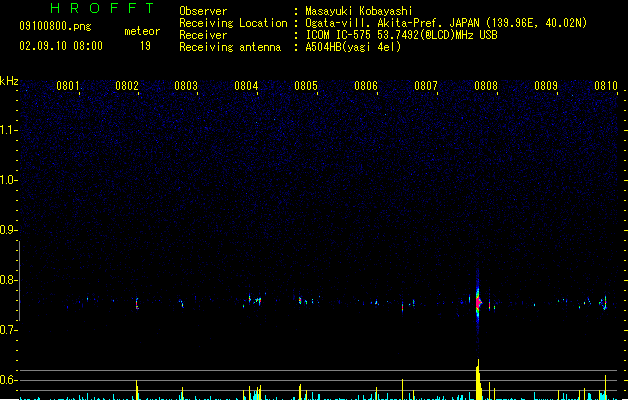Click the yellow intensity peak near 0802
Viewport: 629px width, 400px height.
(137, 390)
